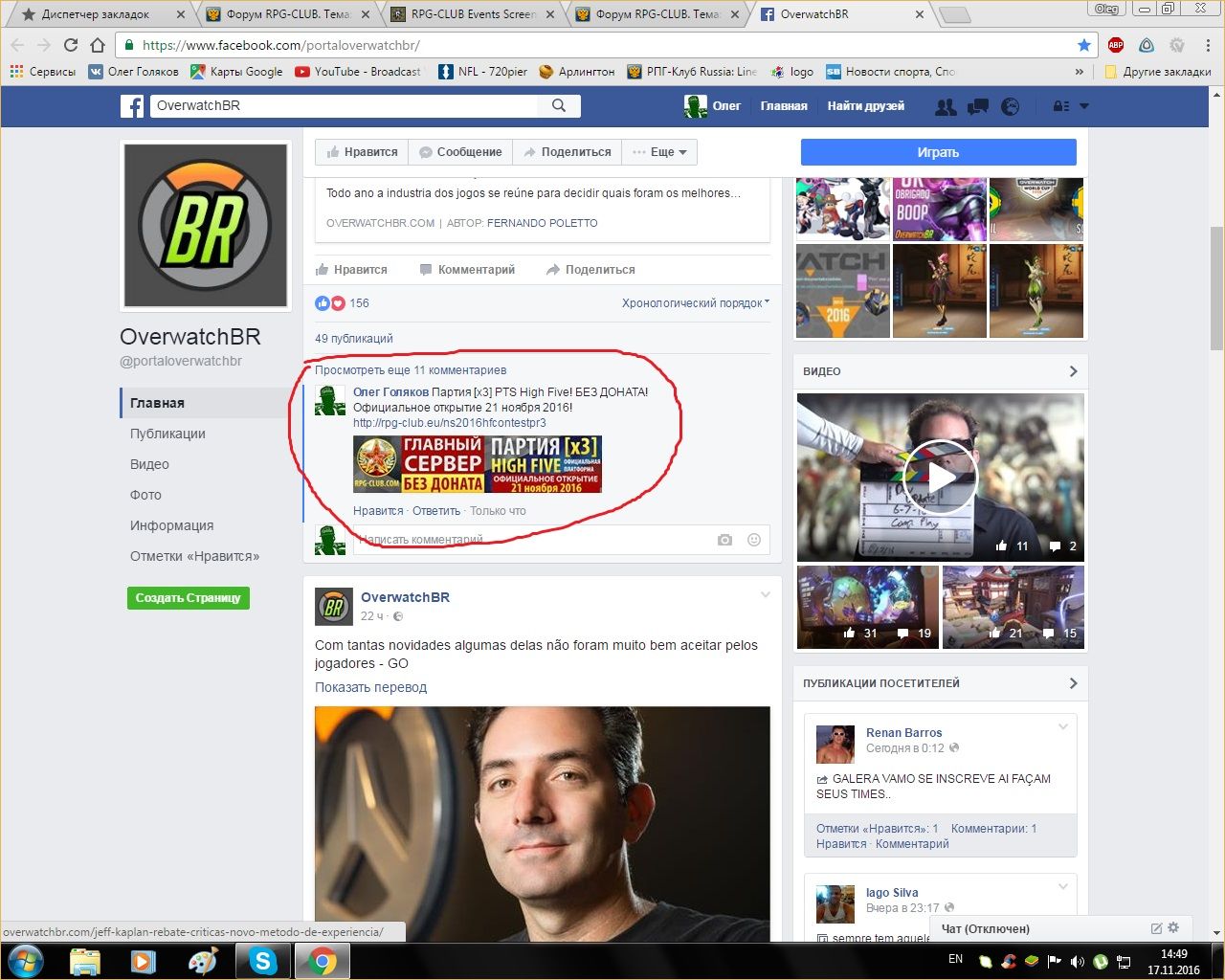Viewport: 1225px width, 980px height.
Task: Open video thumbnail with 31 likes
Action: (x=868, y=607)
